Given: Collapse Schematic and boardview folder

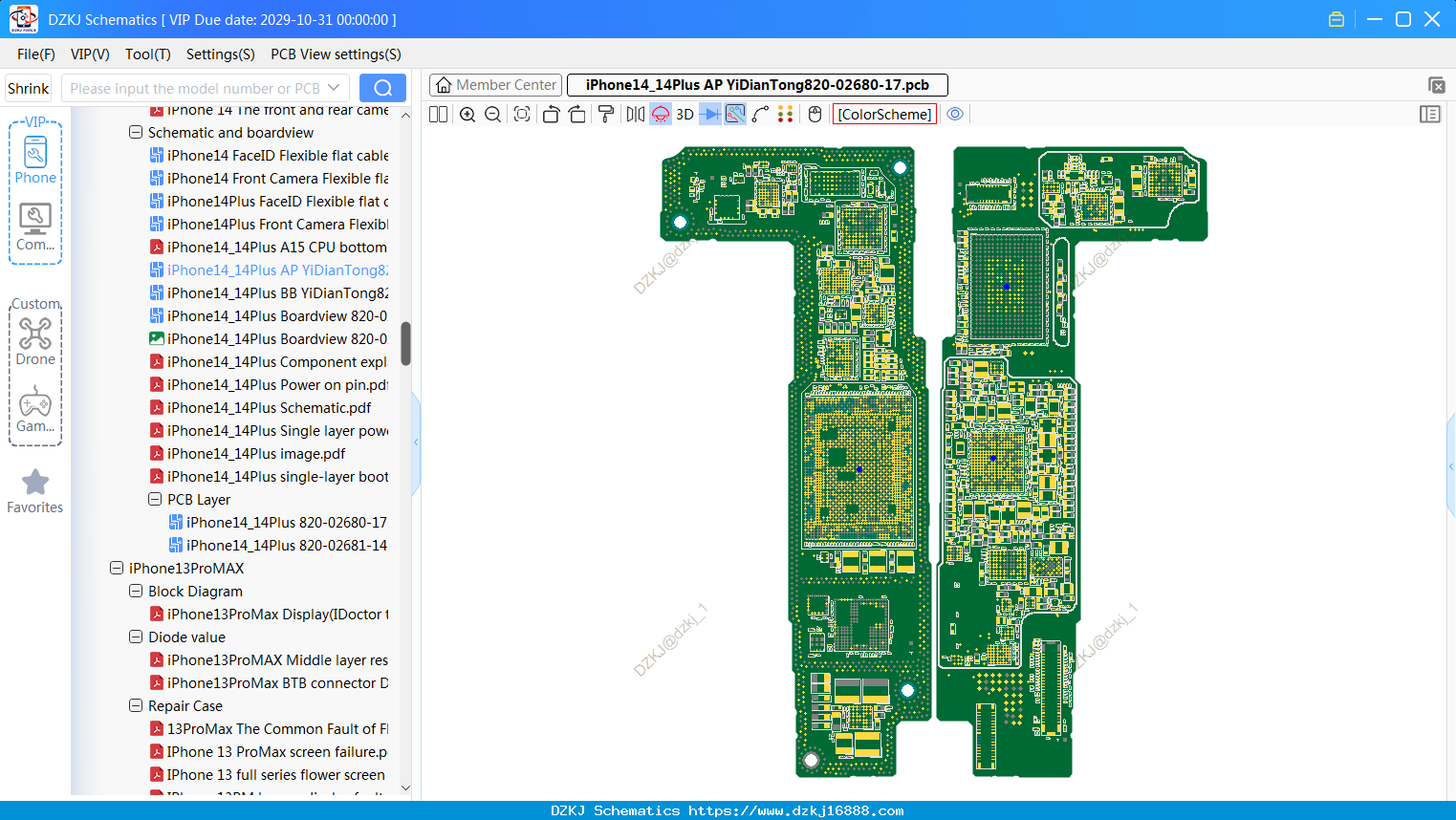Looking at the screenshot, I should pos(136,133).
